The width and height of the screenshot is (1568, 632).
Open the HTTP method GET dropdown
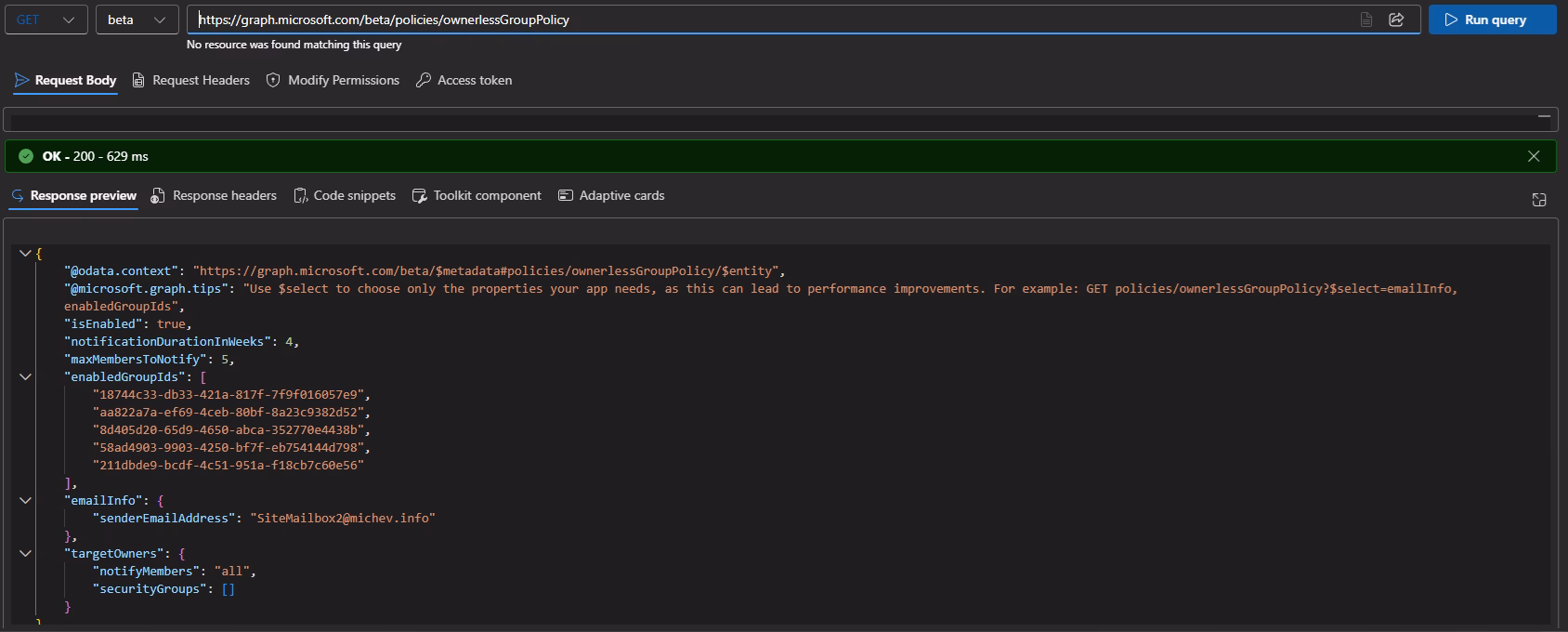(46, 20)
